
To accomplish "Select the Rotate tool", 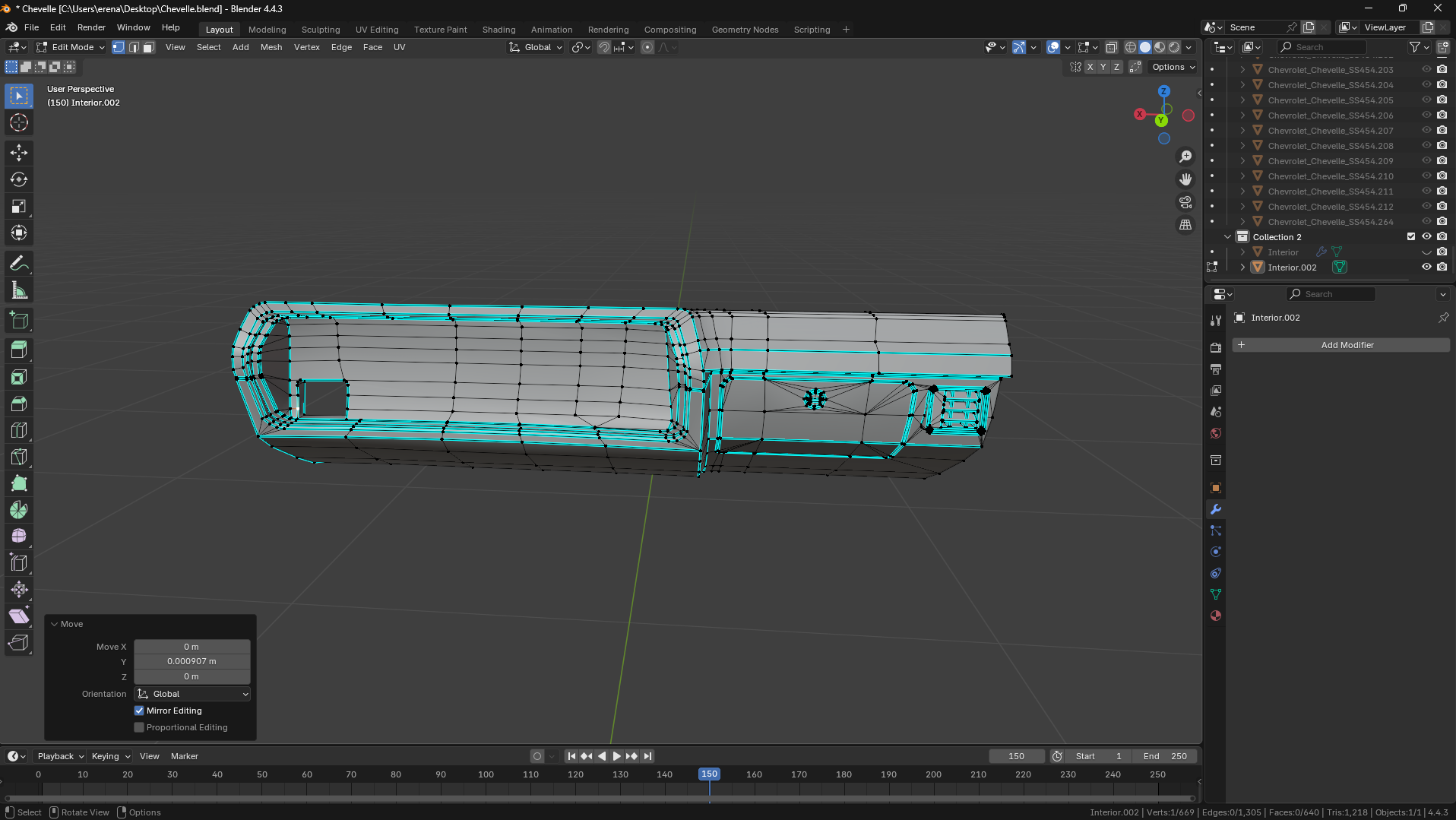I will [x=19, y=179].
